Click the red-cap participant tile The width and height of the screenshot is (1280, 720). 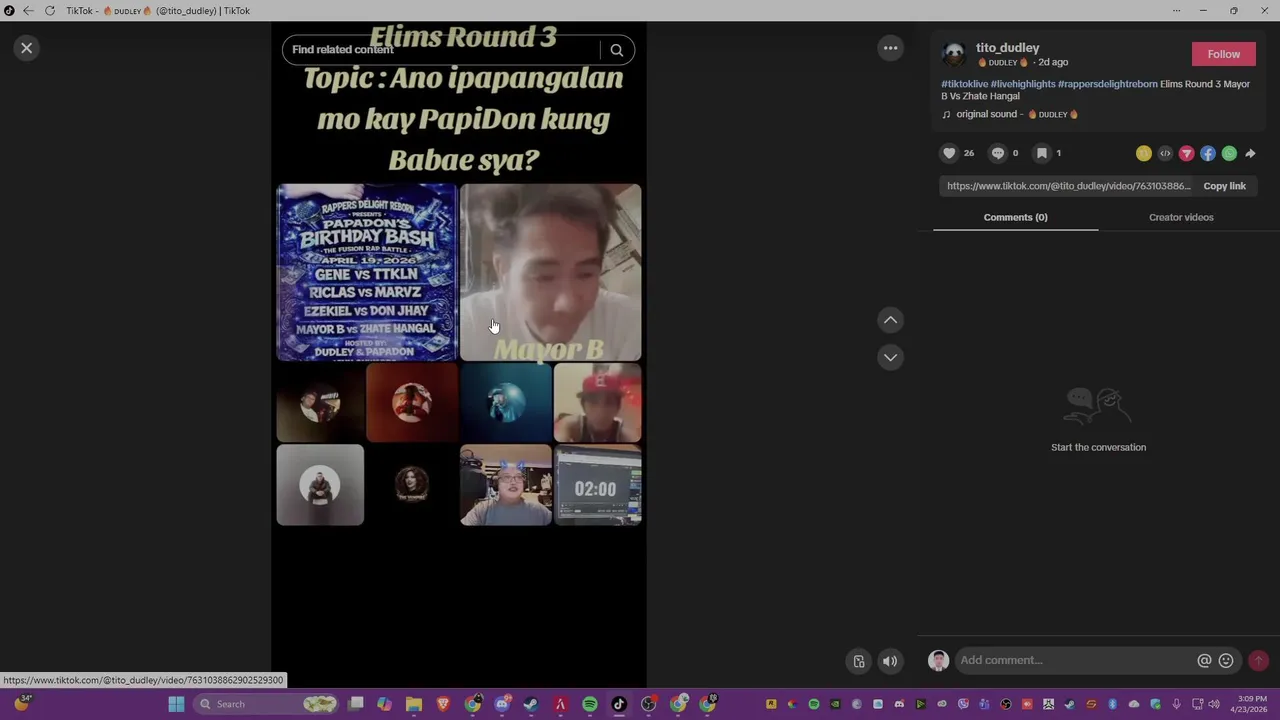[597, 402]
